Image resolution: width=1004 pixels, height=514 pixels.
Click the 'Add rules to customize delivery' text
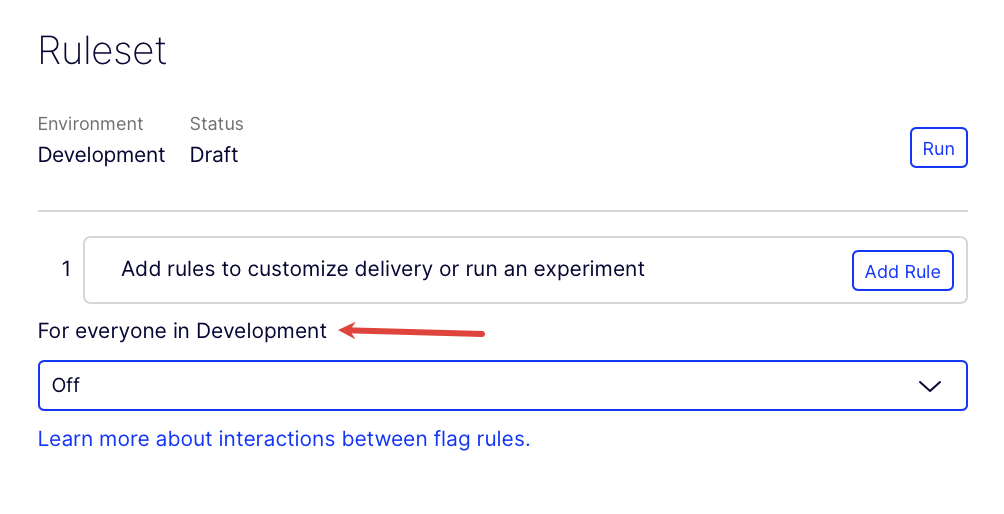[x=382, y=269]
